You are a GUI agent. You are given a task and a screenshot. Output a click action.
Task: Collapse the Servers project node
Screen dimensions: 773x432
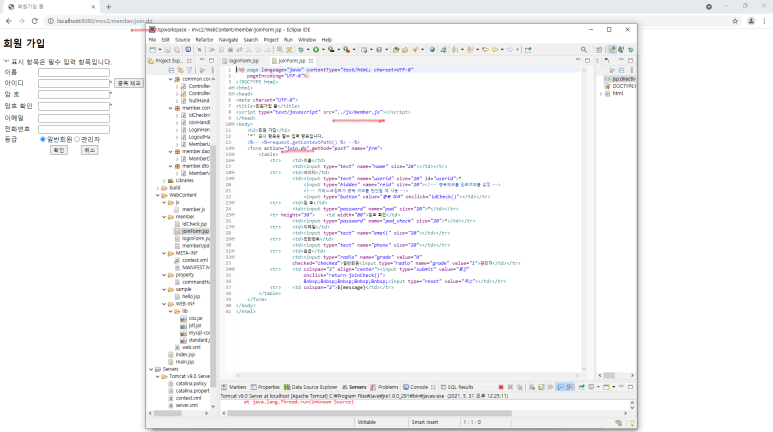152,369
